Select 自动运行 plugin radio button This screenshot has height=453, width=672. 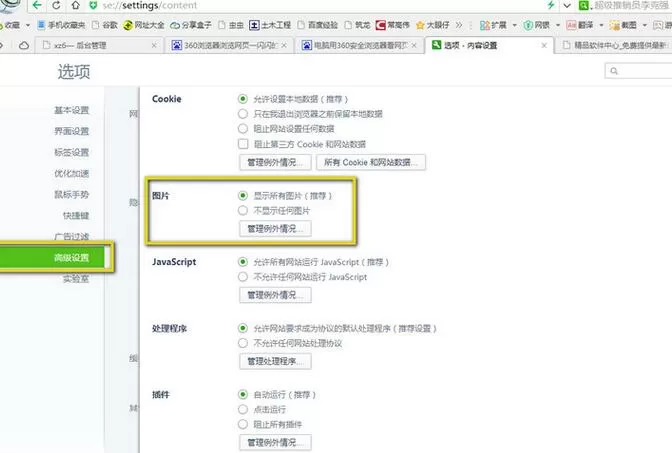click(x=243, y=394)
